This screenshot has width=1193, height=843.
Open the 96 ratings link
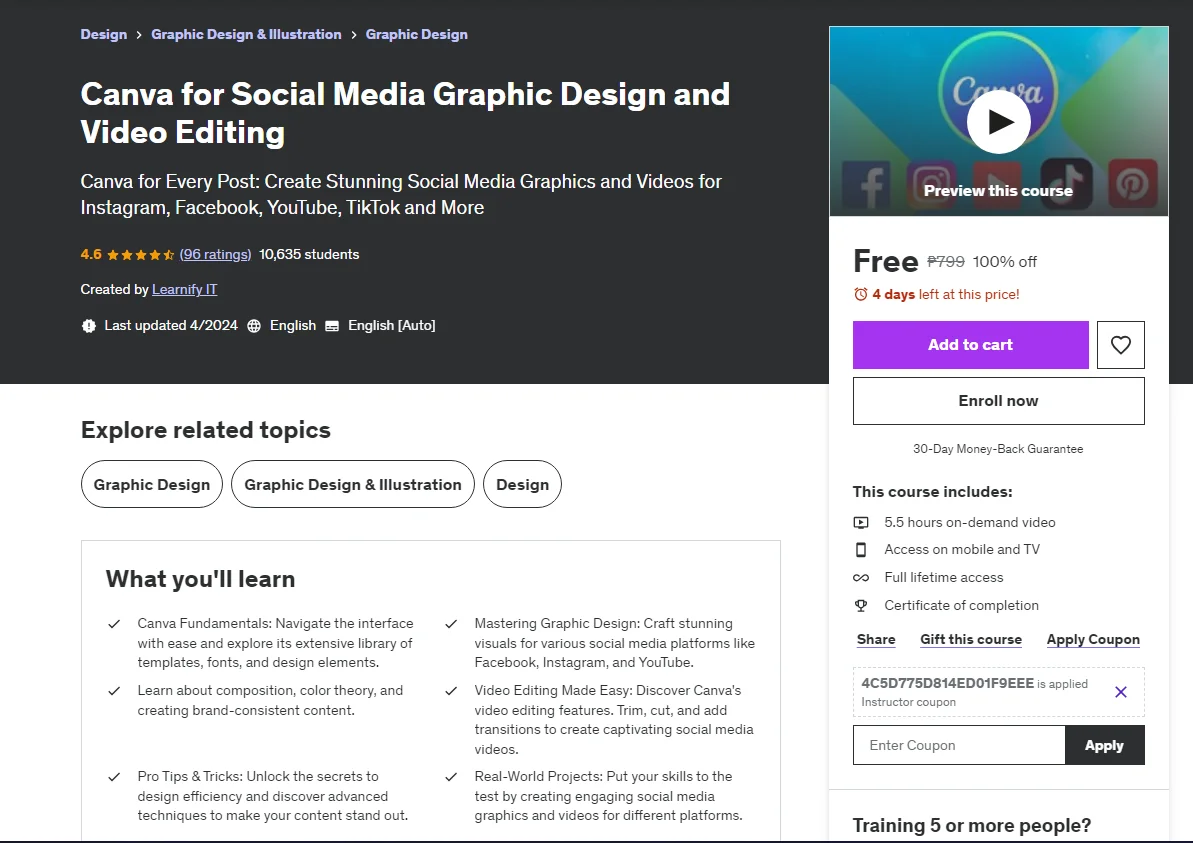[215, 254]
